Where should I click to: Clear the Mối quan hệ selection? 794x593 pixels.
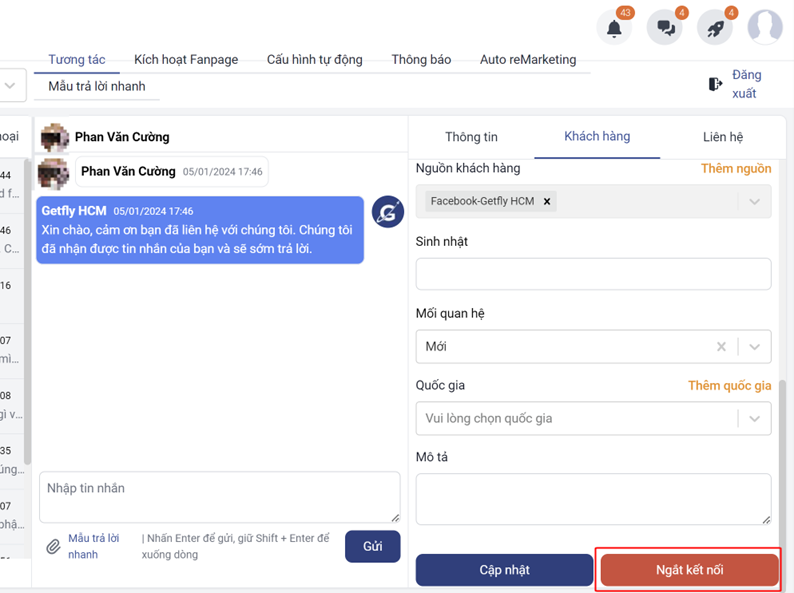pyautogui.click(x=721, y=347)
